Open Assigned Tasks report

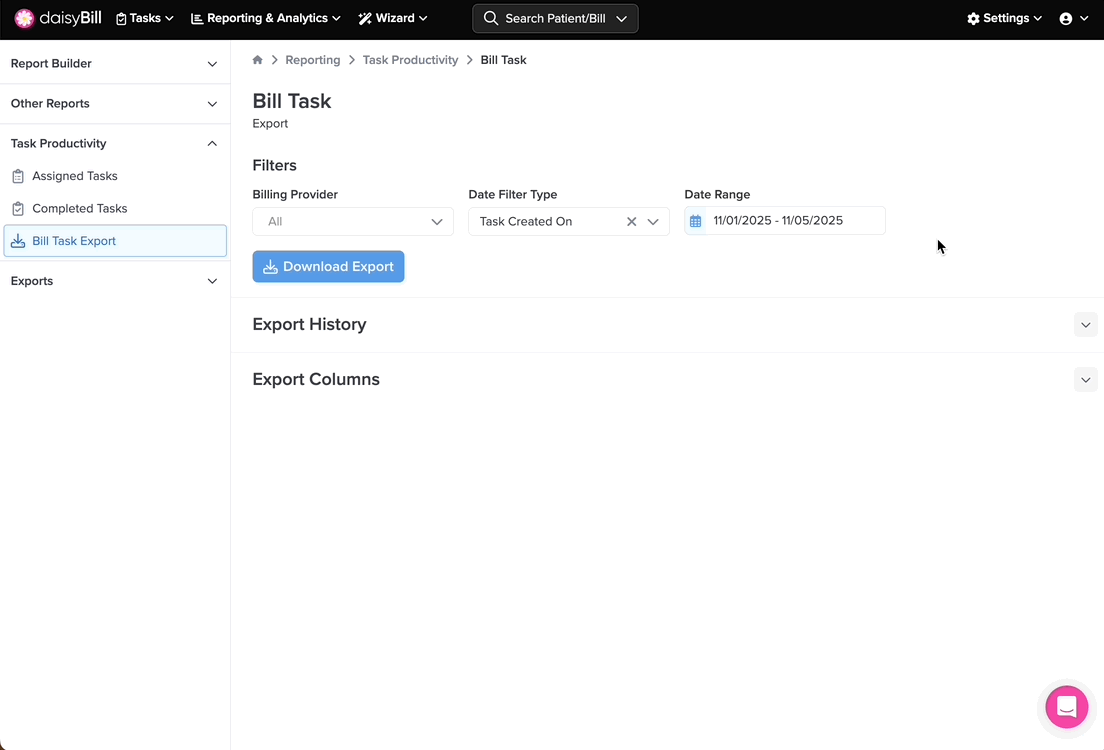click(75, 176)
